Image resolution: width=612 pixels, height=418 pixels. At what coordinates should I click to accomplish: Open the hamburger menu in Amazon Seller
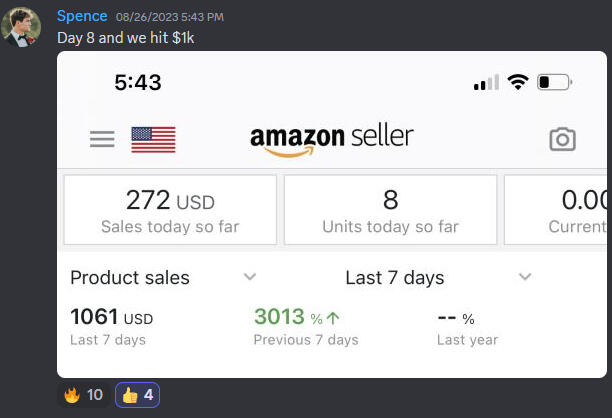coord(102,139)
